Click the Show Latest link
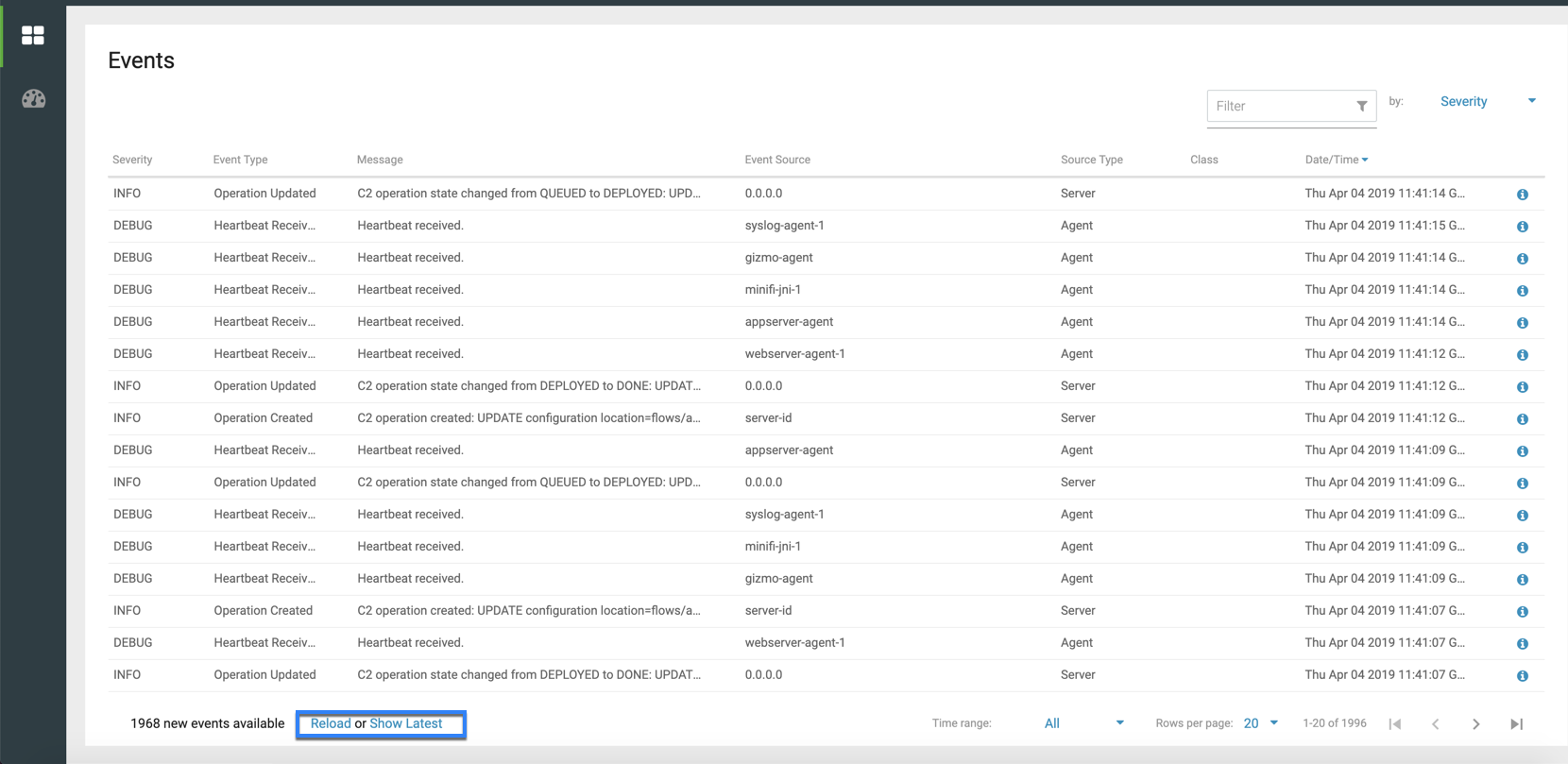1568x764 pixels. coord(405,723)
